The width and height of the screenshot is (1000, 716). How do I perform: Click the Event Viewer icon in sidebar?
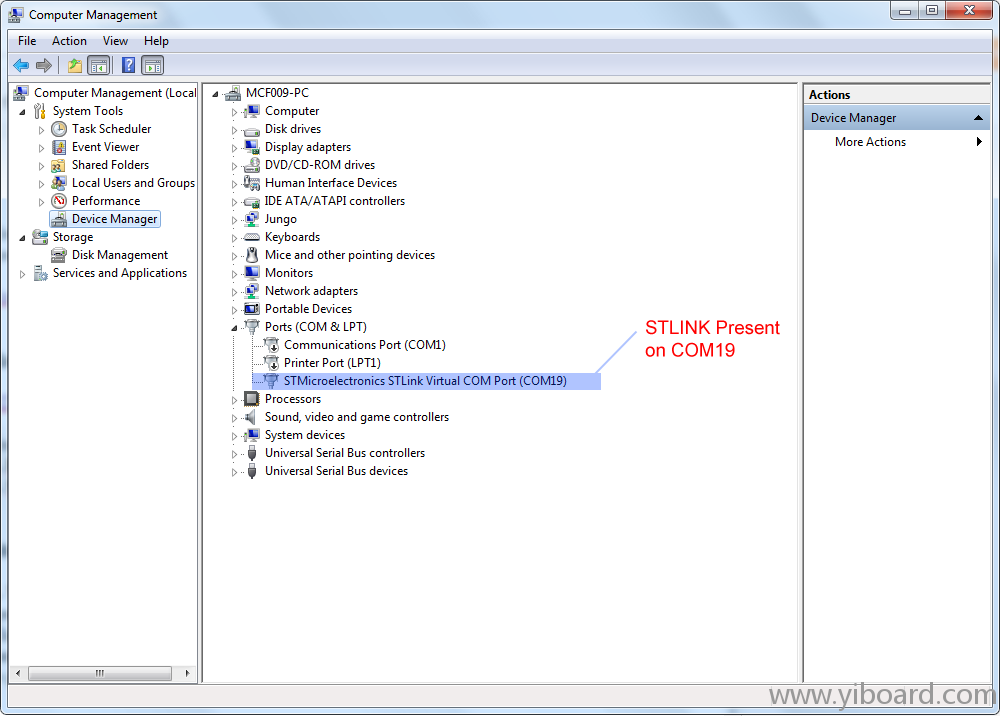click(59, 147)
